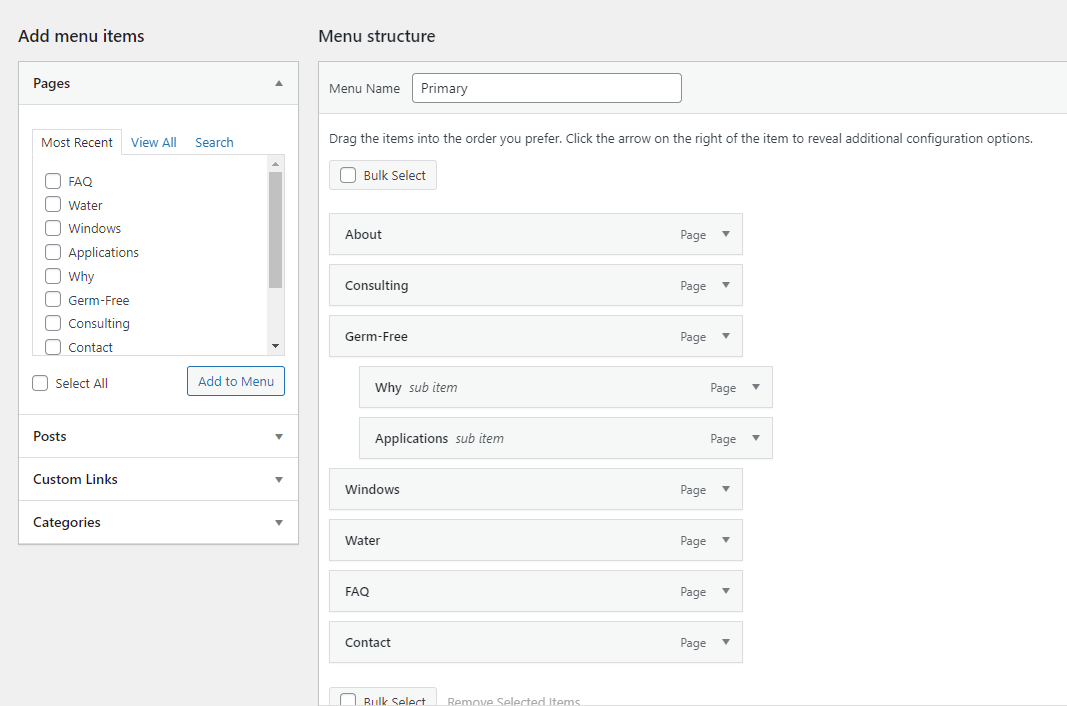Check the FAQ page checkbox
Viewport: 1067px width, 706px height.
point(52,181)
